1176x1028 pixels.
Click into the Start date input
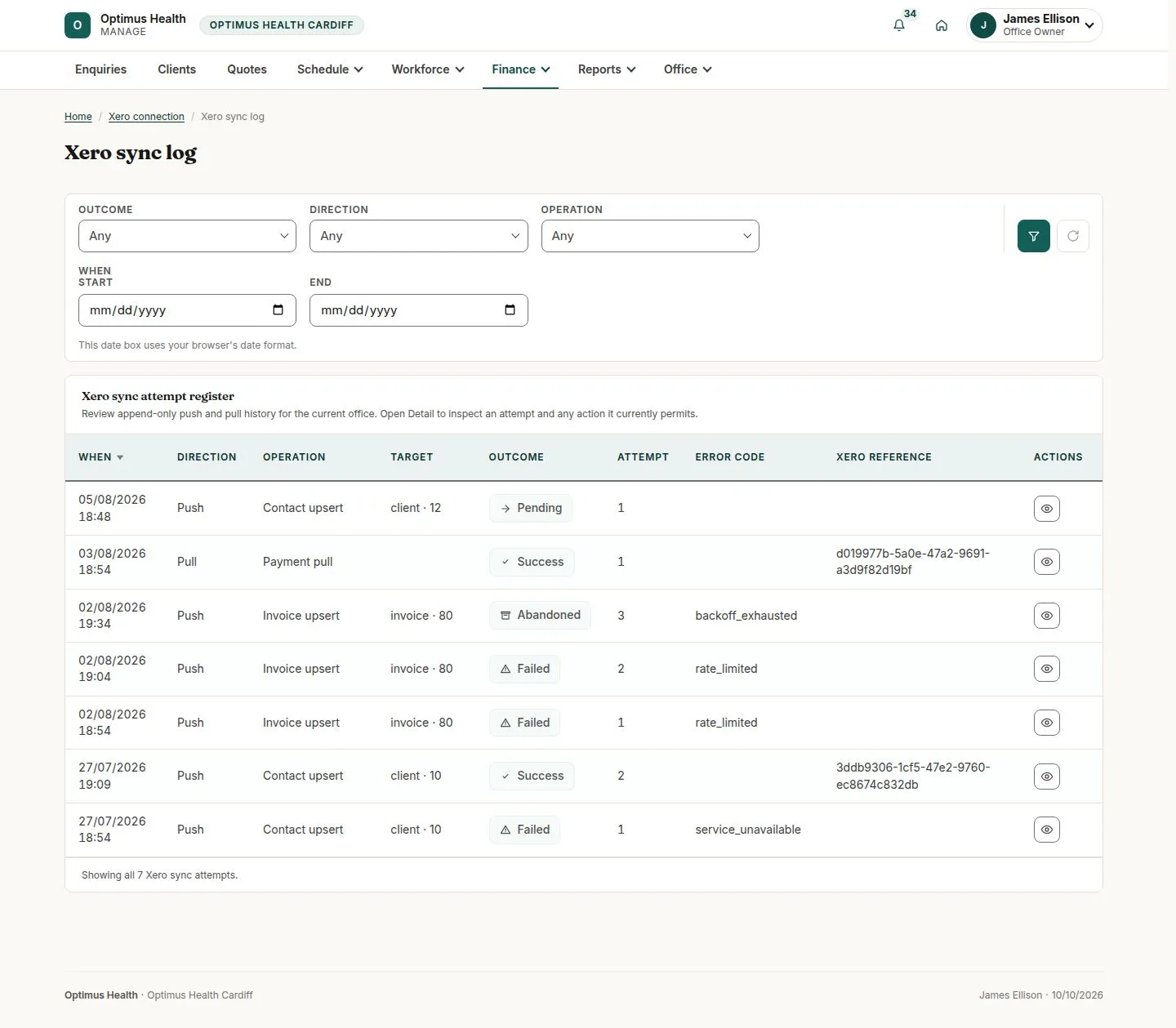coord(187,310)
